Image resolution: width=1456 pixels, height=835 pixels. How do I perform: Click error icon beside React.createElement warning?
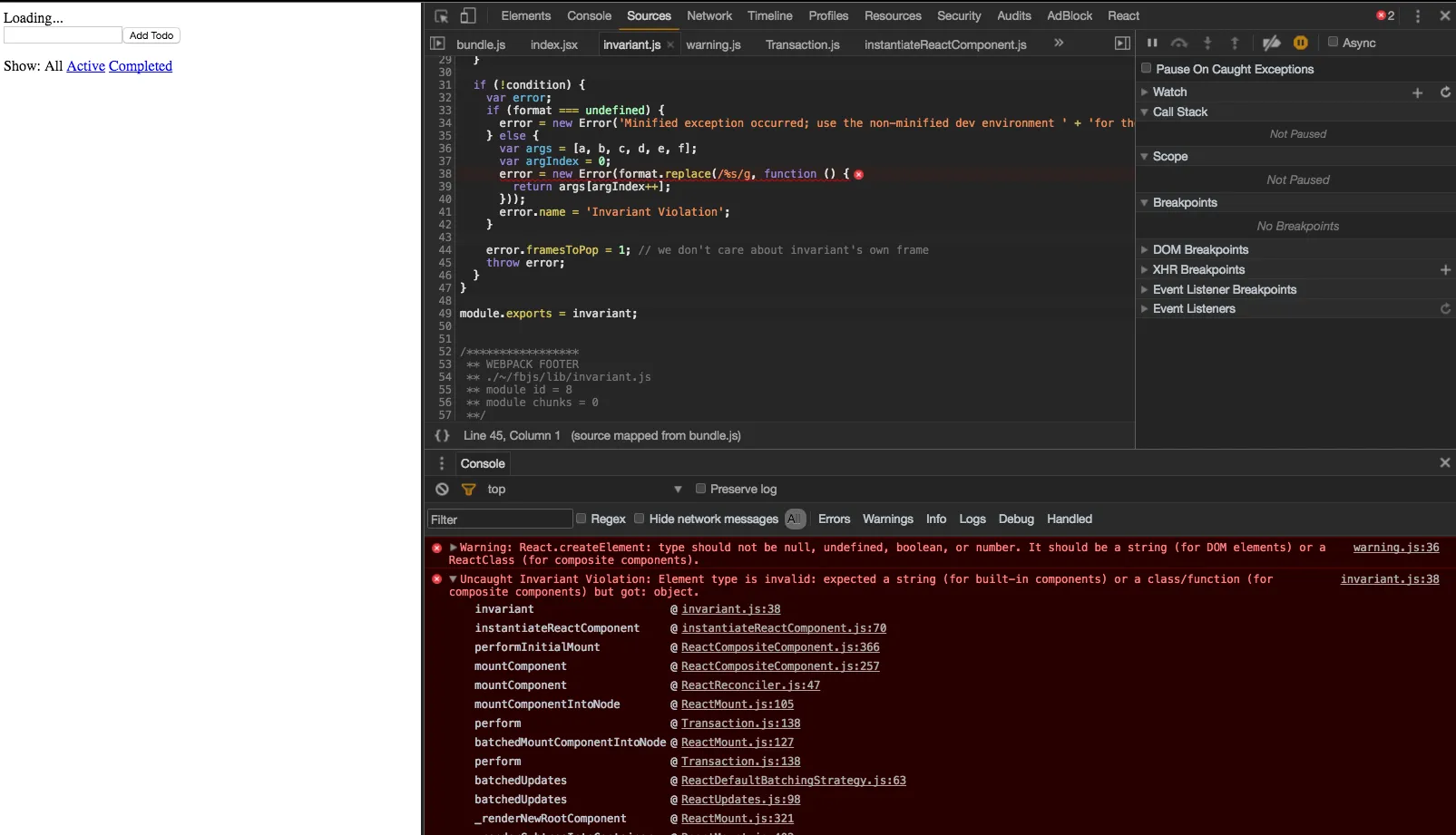coord(436,548)
